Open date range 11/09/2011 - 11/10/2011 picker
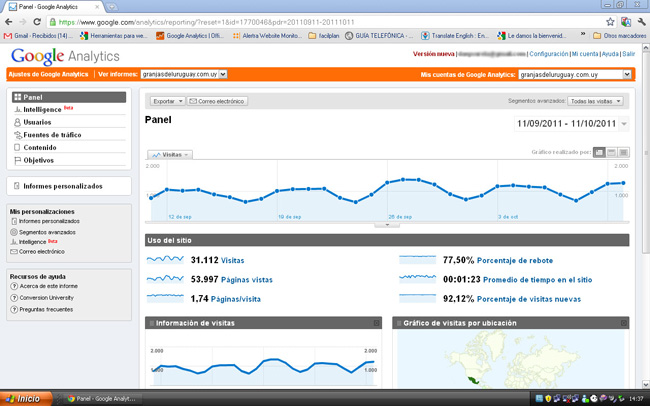This screenshot has width=650, height=406. point(571,124)
